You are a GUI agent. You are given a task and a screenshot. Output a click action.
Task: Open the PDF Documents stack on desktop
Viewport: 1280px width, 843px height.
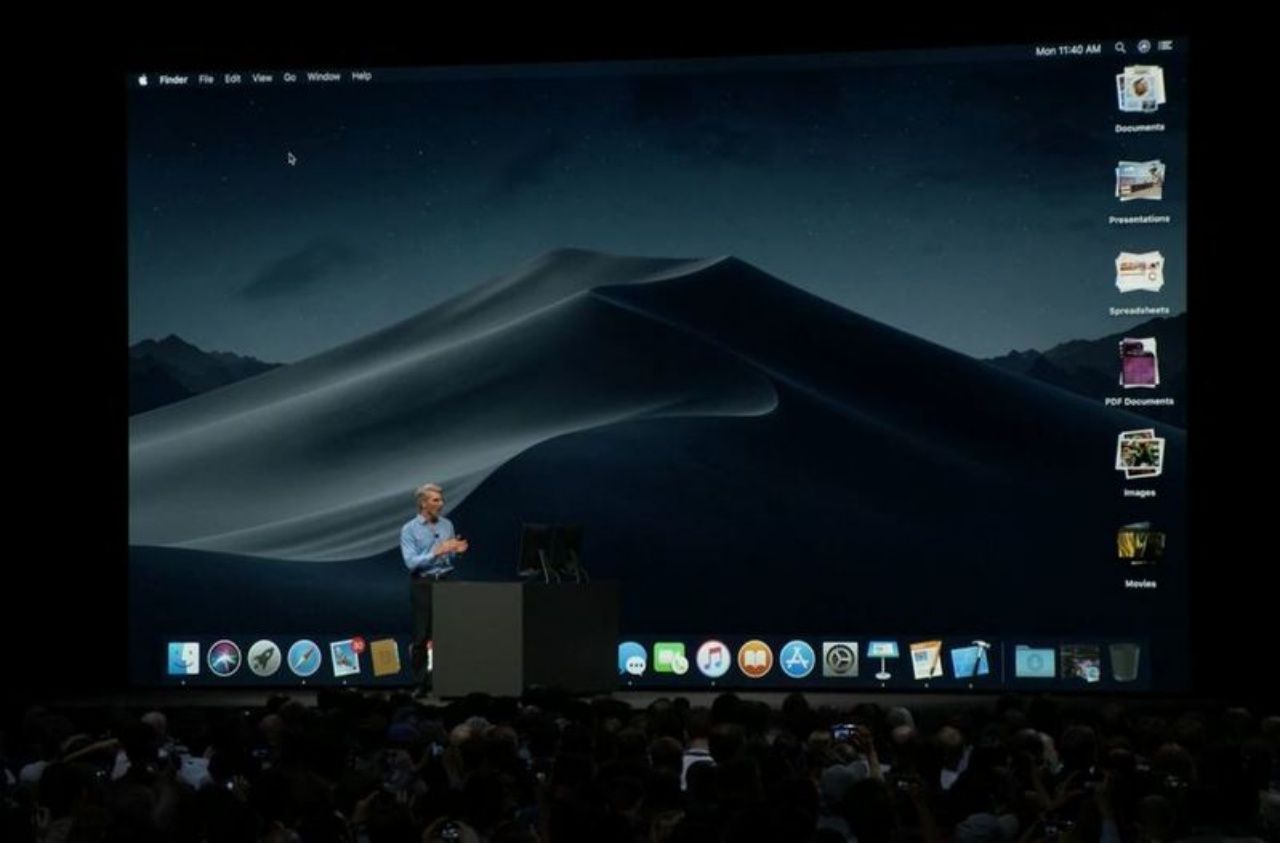pyautogui.click(x=1140, y=362)
